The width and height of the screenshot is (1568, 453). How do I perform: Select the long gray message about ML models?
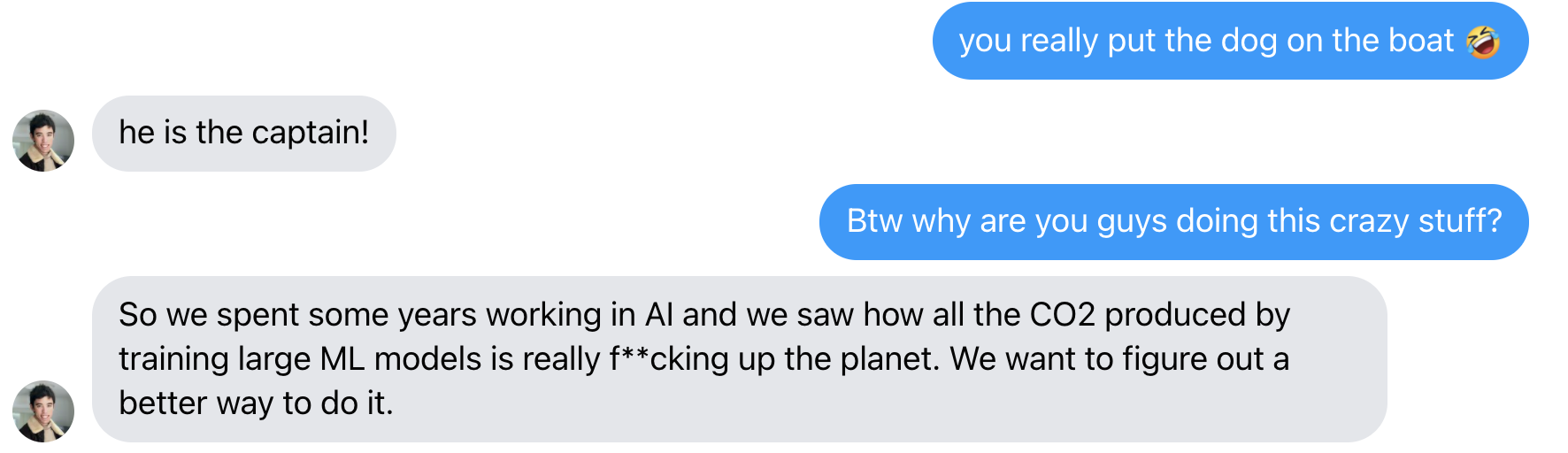(x=740, y=359)
